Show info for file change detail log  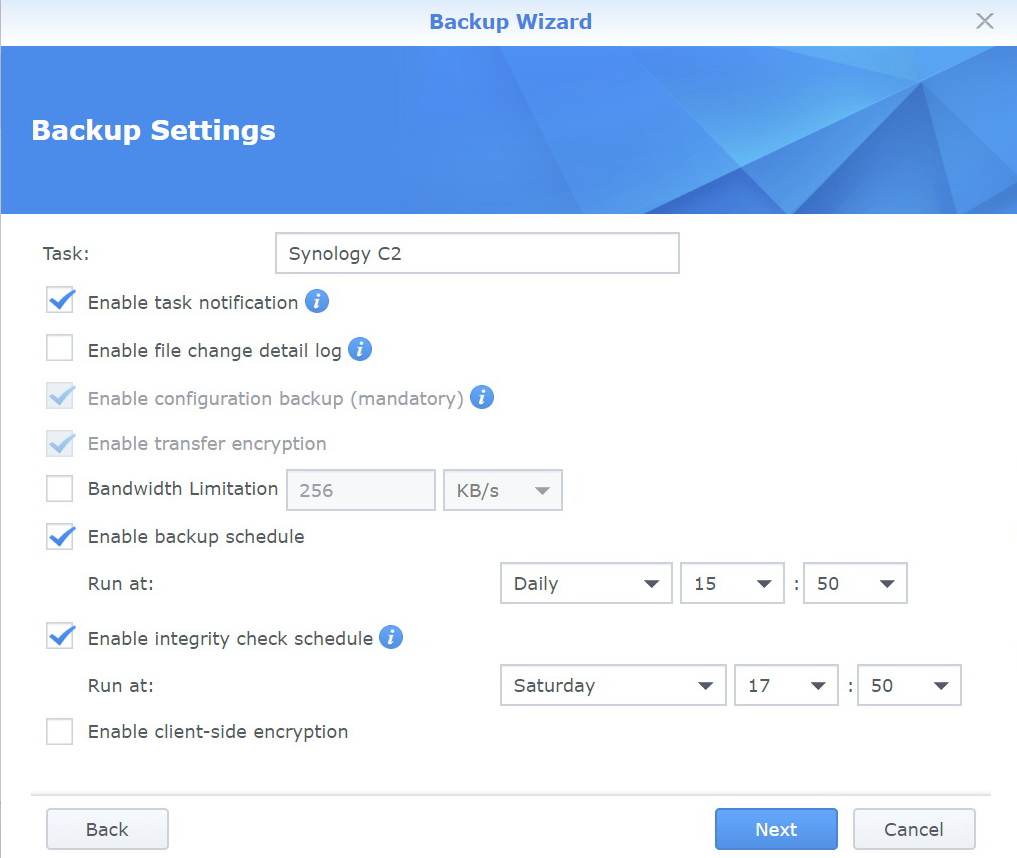360,349
